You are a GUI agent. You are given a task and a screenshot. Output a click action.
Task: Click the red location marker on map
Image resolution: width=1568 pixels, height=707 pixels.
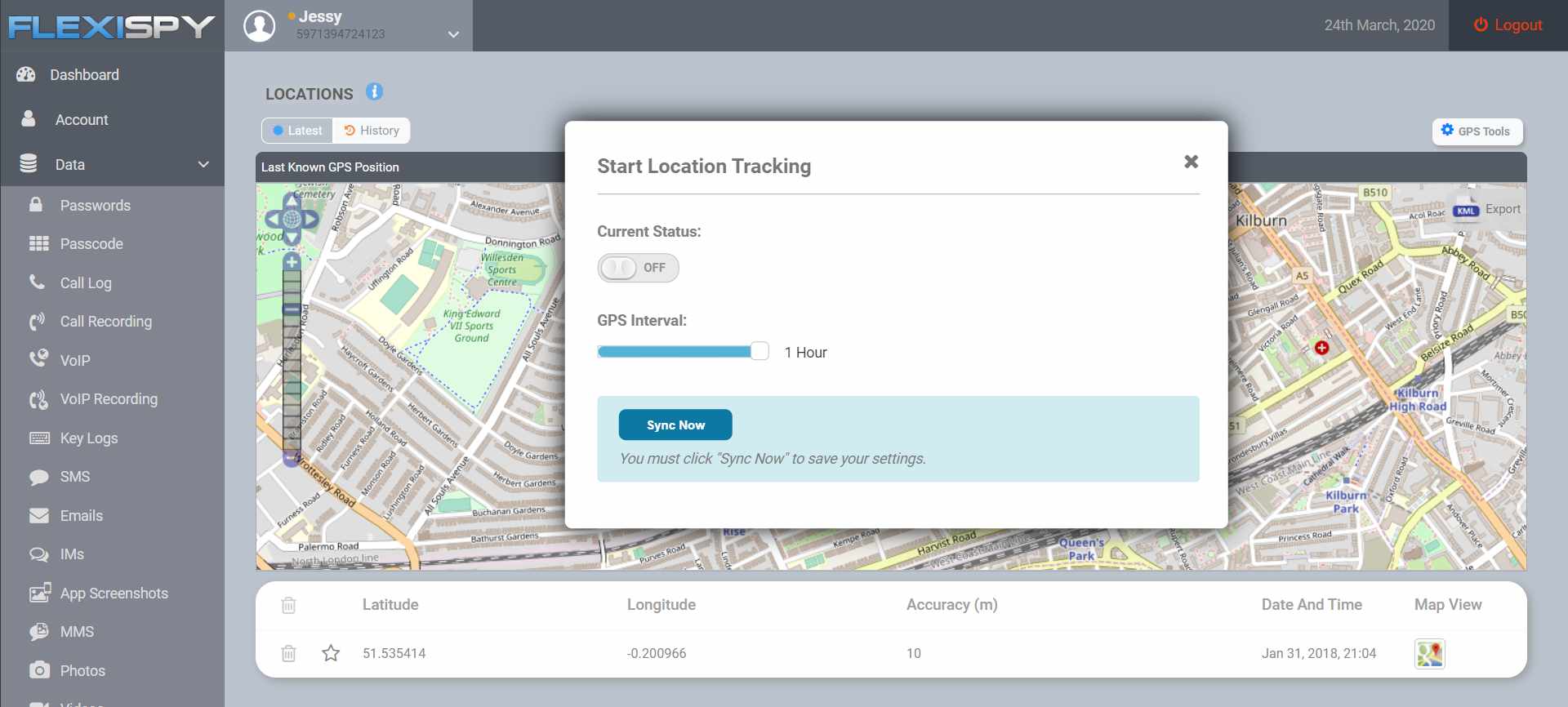coord(1321,348)
